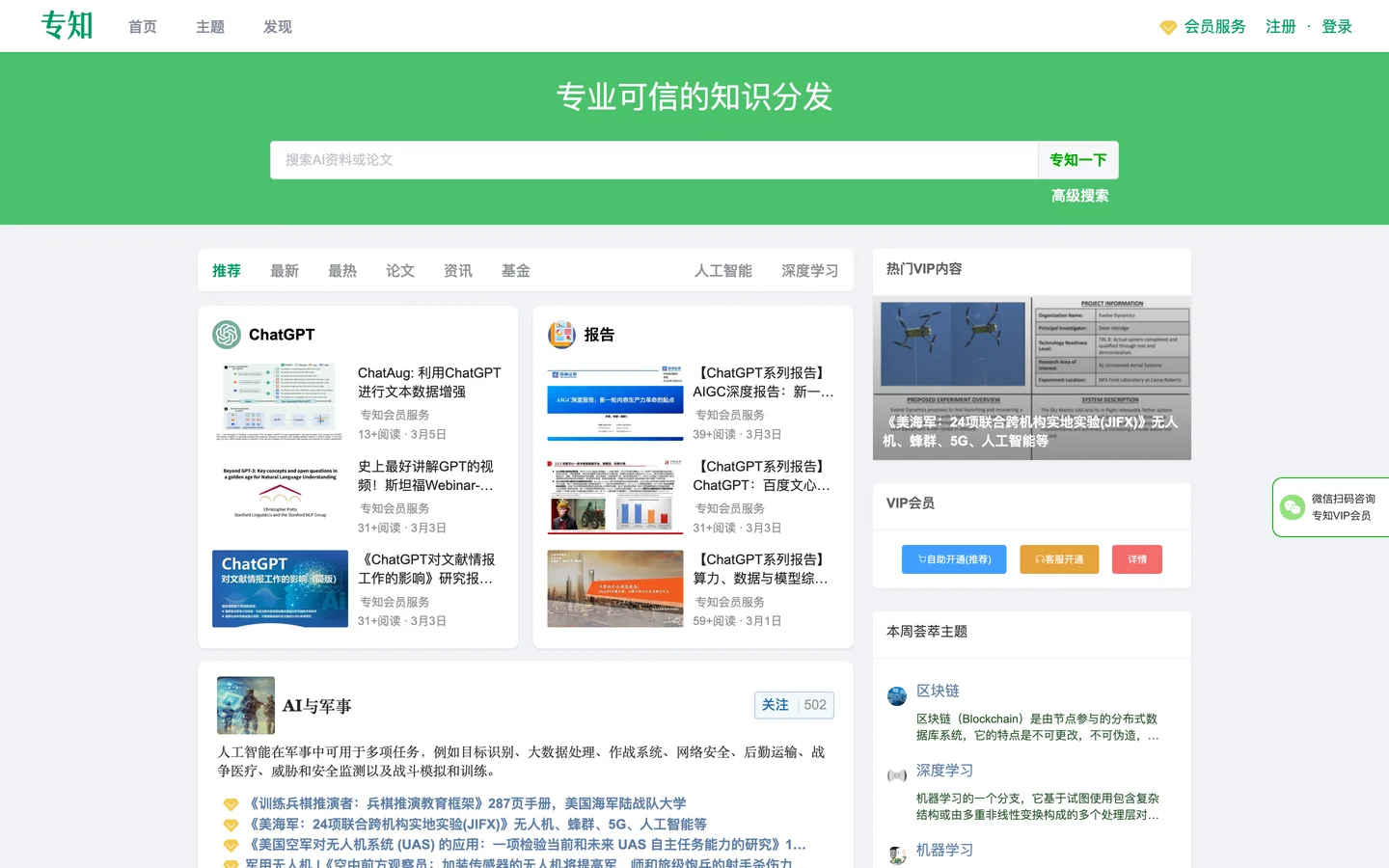Image resolution: width=1389 pixels, height=868 pixels.
Task: Open the 算力、数据与模型 report thumbnail
Action: click(615, 589)
